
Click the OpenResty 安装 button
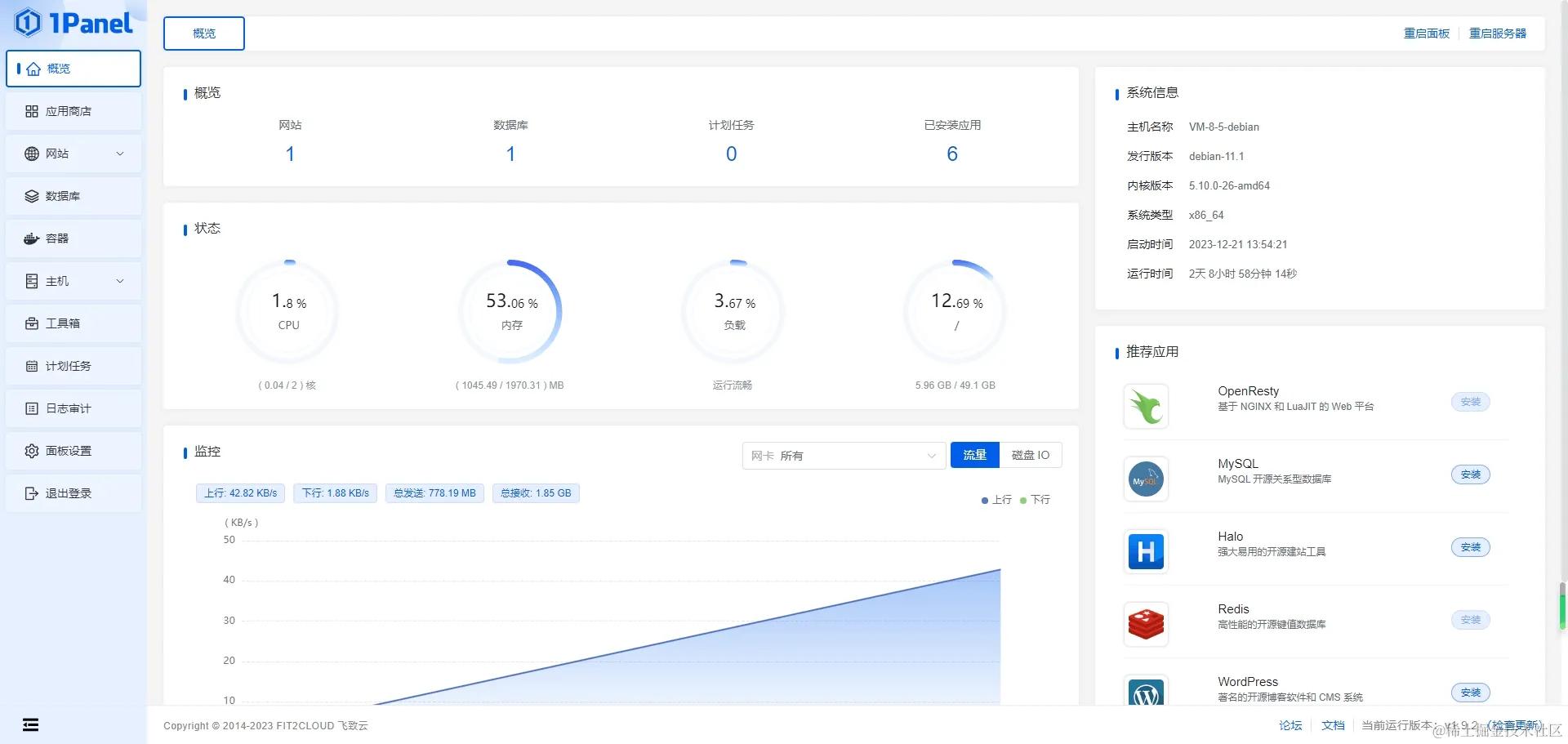tap(1471, 402)
